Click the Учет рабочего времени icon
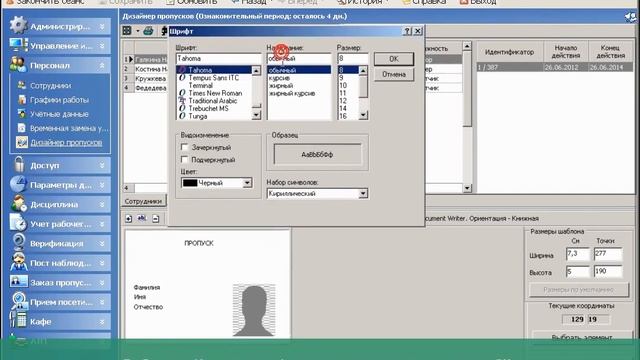Screen dimensions: 640x360 pyautogui.click(x=18, y=223)
